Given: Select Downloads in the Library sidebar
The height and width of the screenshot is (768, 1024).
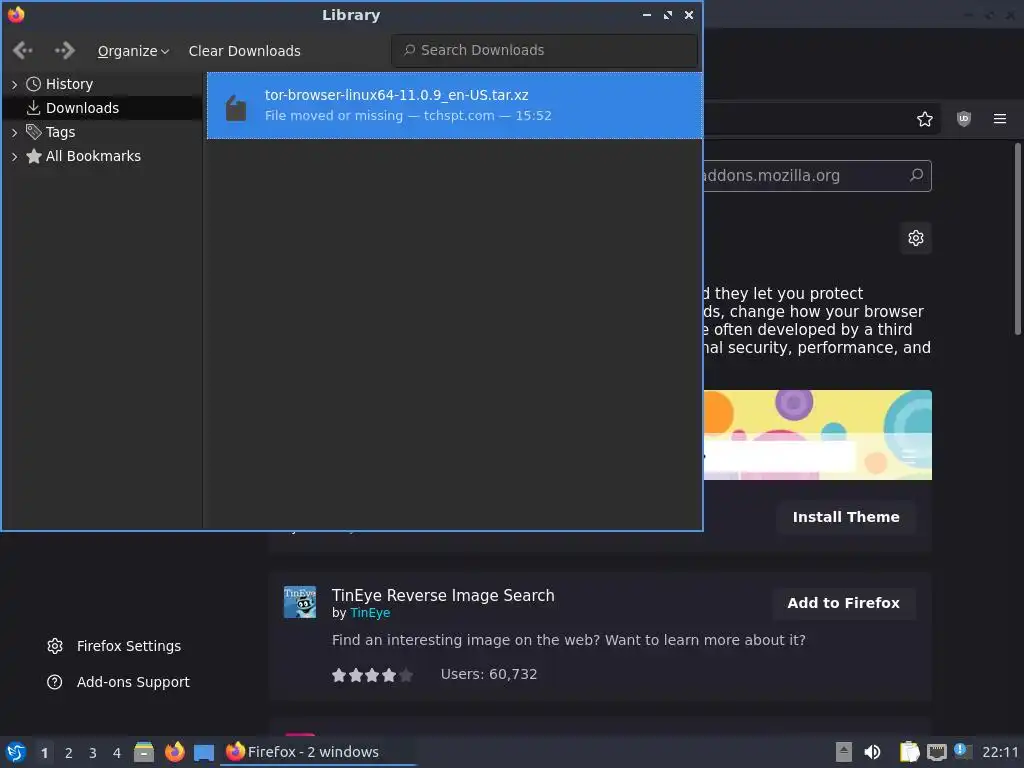Looking at the screenshot, I should (x=82, y=108).
